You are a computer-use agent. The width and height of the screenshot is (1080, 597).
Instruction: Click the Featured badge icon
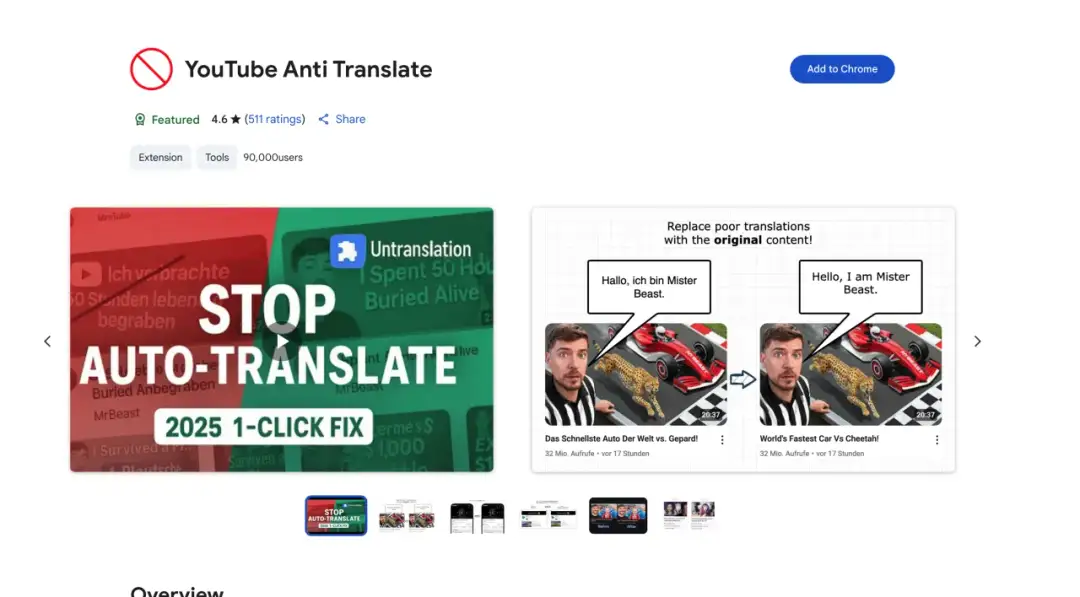tap(140, 119)
